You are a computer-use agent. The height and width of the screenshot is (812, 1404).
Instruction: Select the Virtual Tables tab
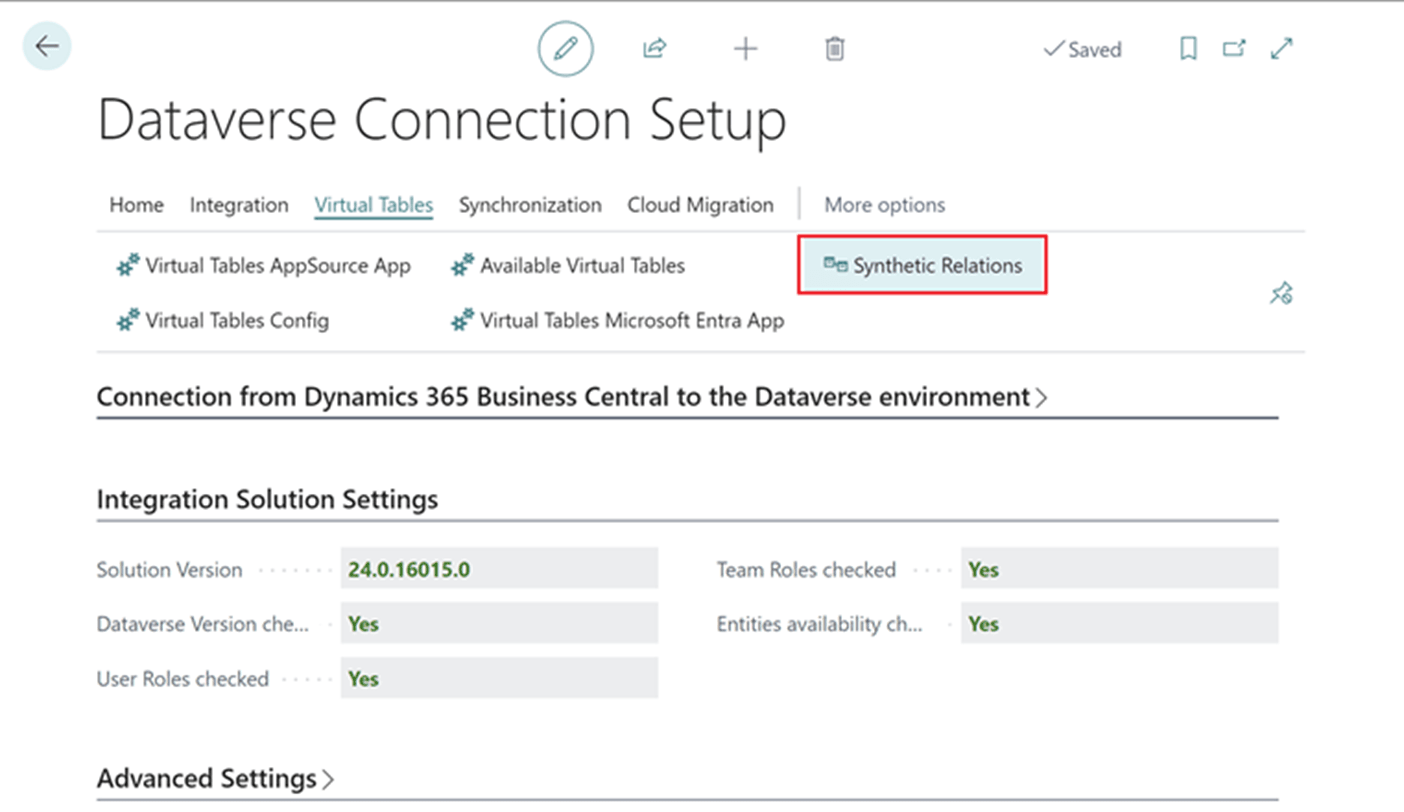[x=374, y=205]
